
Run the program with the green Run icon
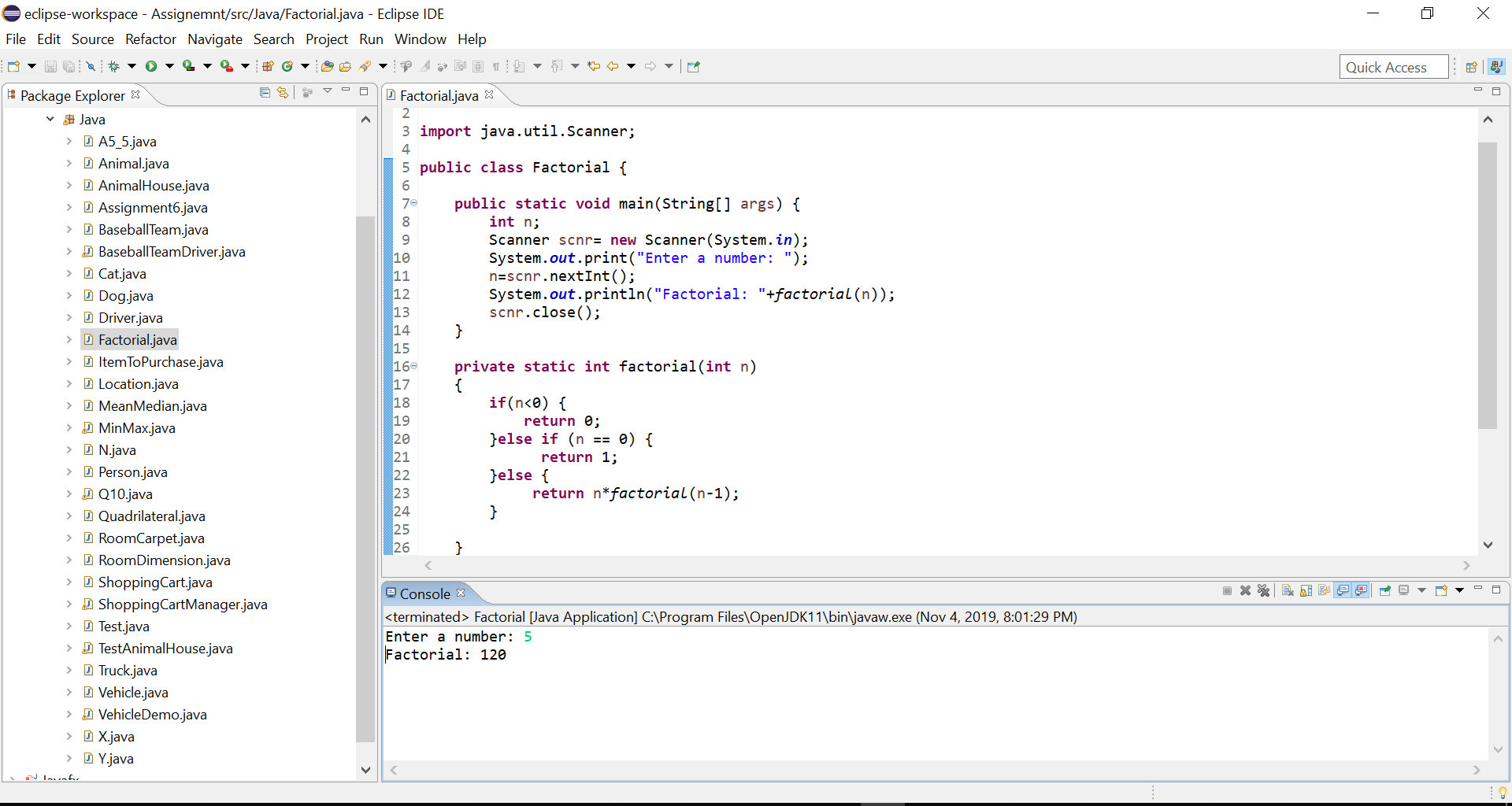(x=151, y=67)
